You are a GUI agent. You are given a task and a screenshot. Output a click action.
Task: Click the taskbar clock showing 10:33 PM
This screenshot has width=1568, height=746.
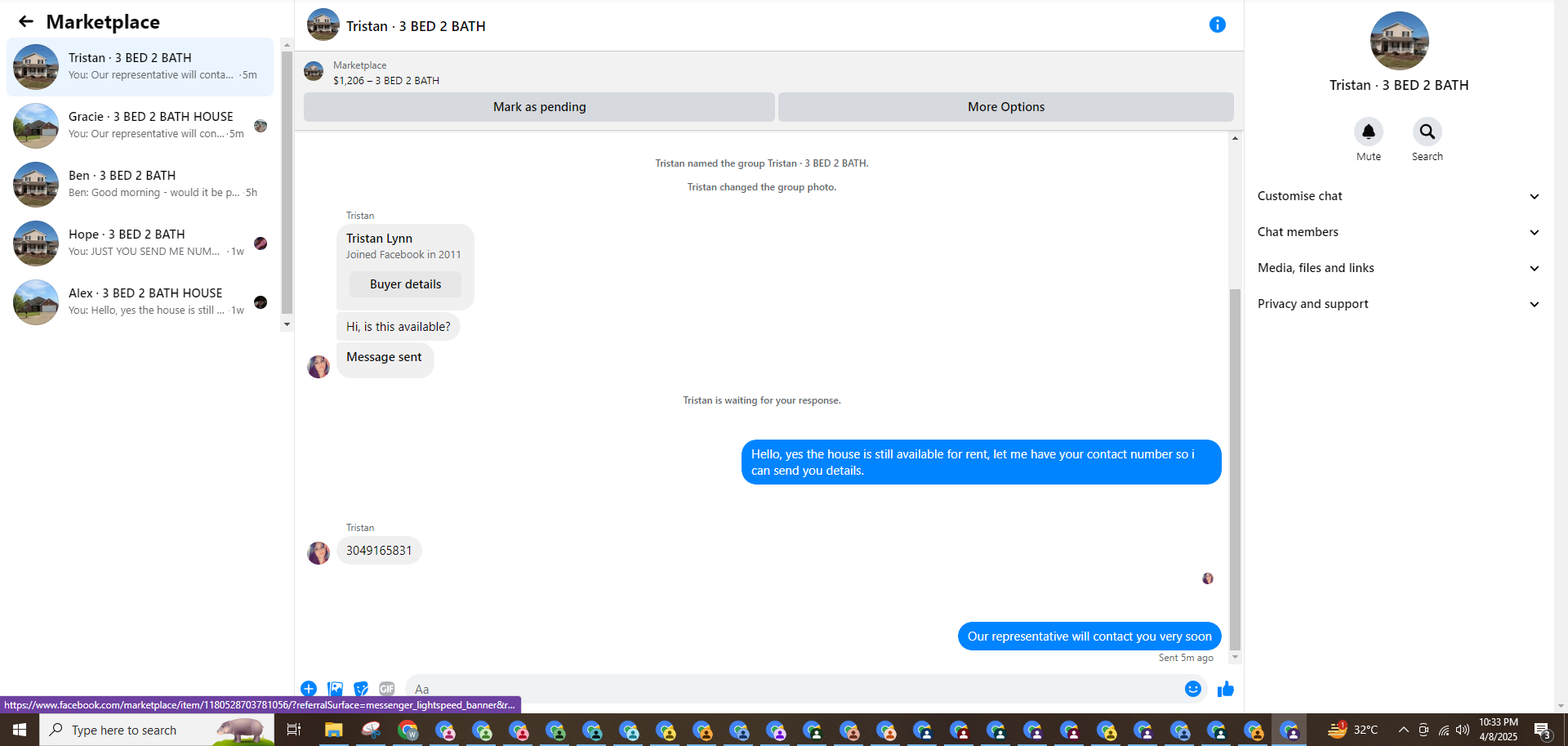point(1498,730)
